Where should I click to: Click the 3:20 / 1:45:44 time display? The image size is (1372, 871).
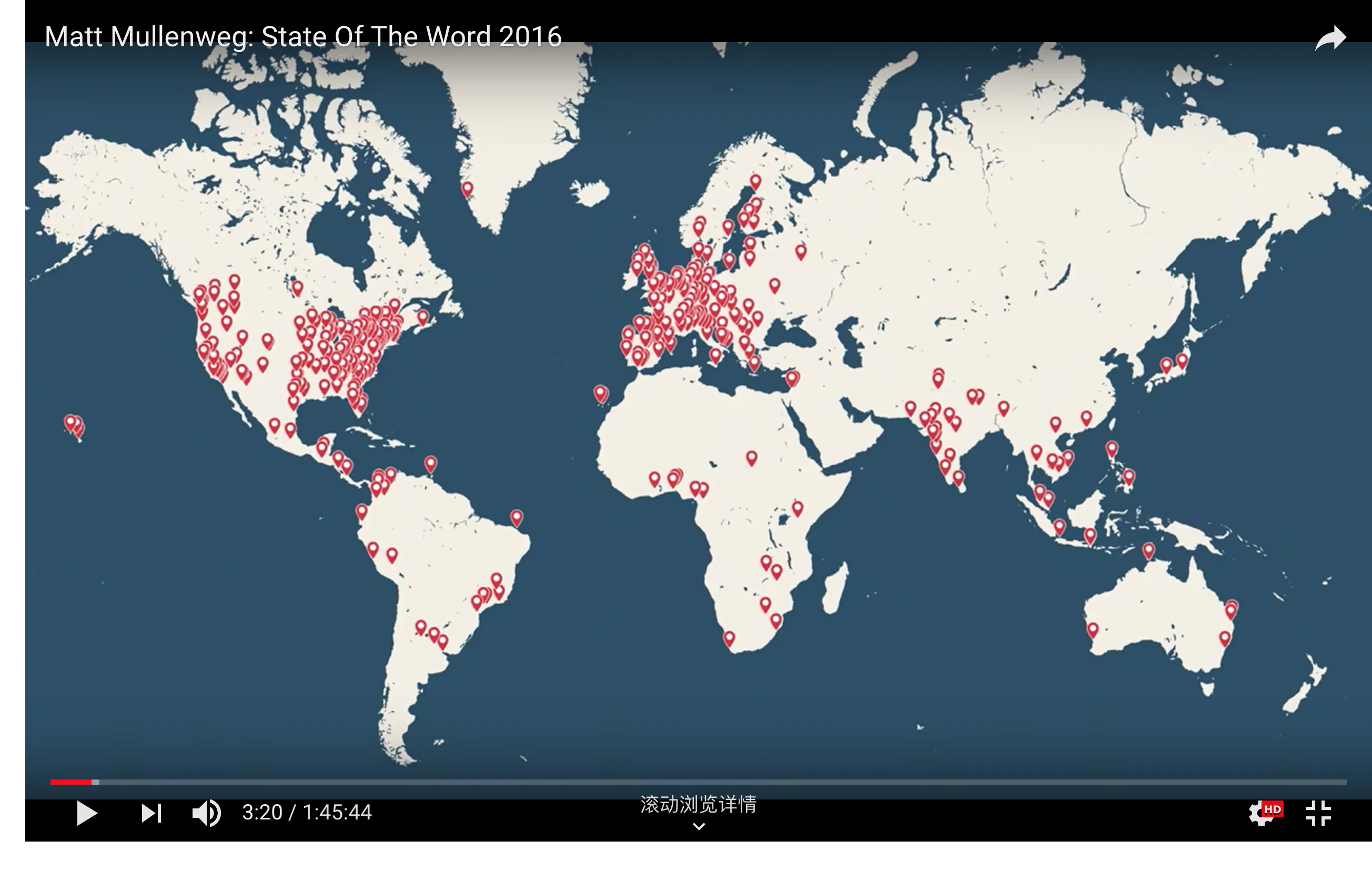point(307,812)
